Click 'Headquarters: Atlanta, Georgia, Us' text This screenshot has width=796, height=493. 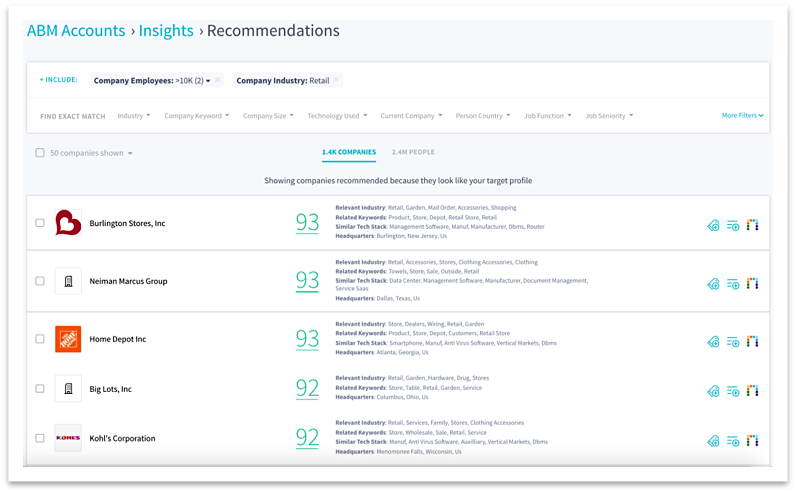pyautogui.click(x=382, y=352)
